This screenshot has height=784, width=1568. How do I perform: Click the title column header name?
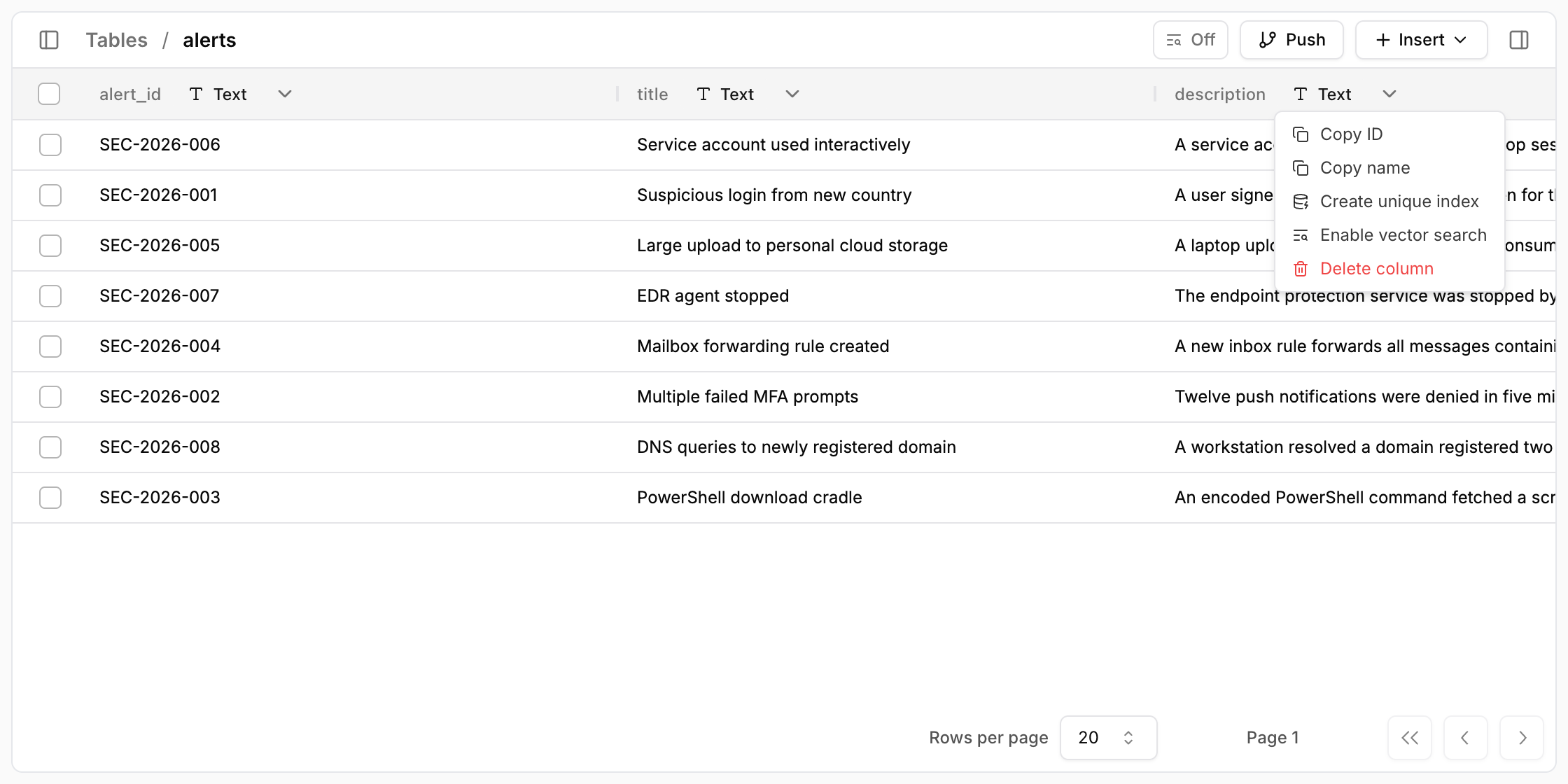point(652,94)
